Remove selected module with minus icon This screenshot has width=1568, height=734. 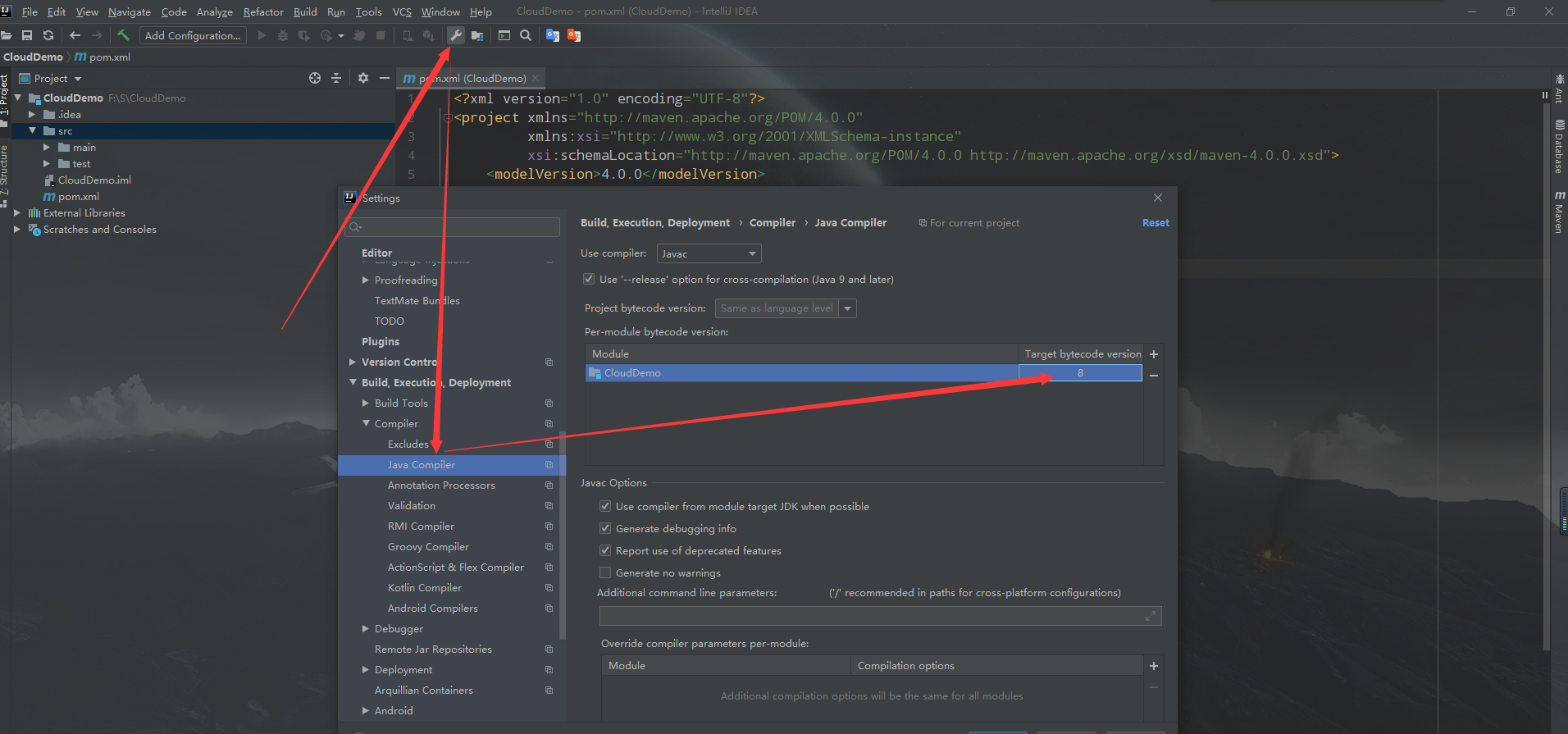1154,376
